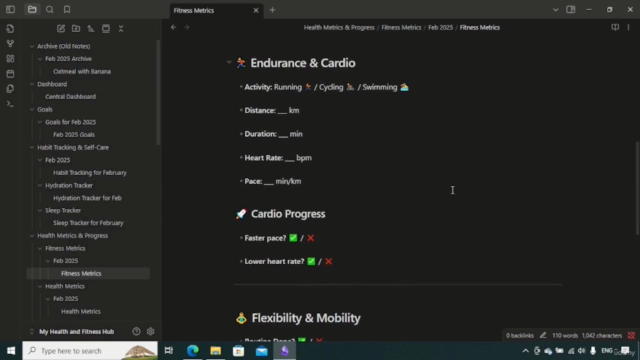Open vault settings gear
The image size is (640, 360).
(x=151, y=331)
